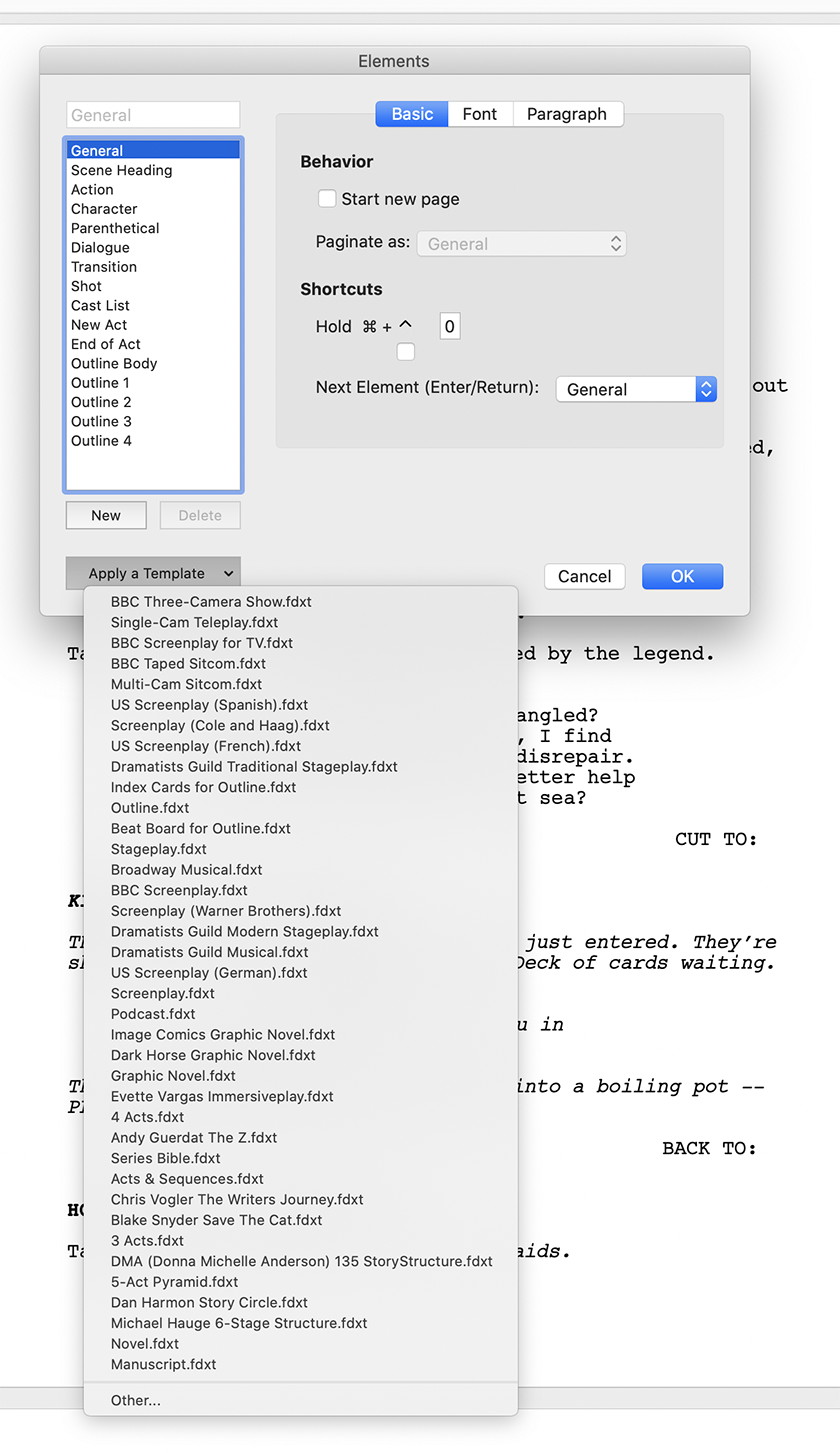This screenshot has width=840, height=1453.
Task: Open the Next Element dropdown
Action: (x=636, y=390)
